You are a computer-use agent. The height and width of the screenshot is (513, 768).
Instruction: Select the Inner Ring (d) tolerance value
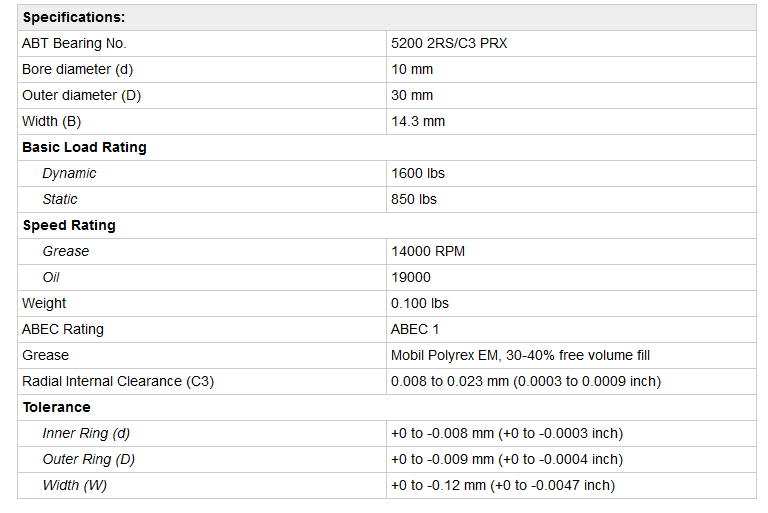pyautogui.click(x=506, y=433)
